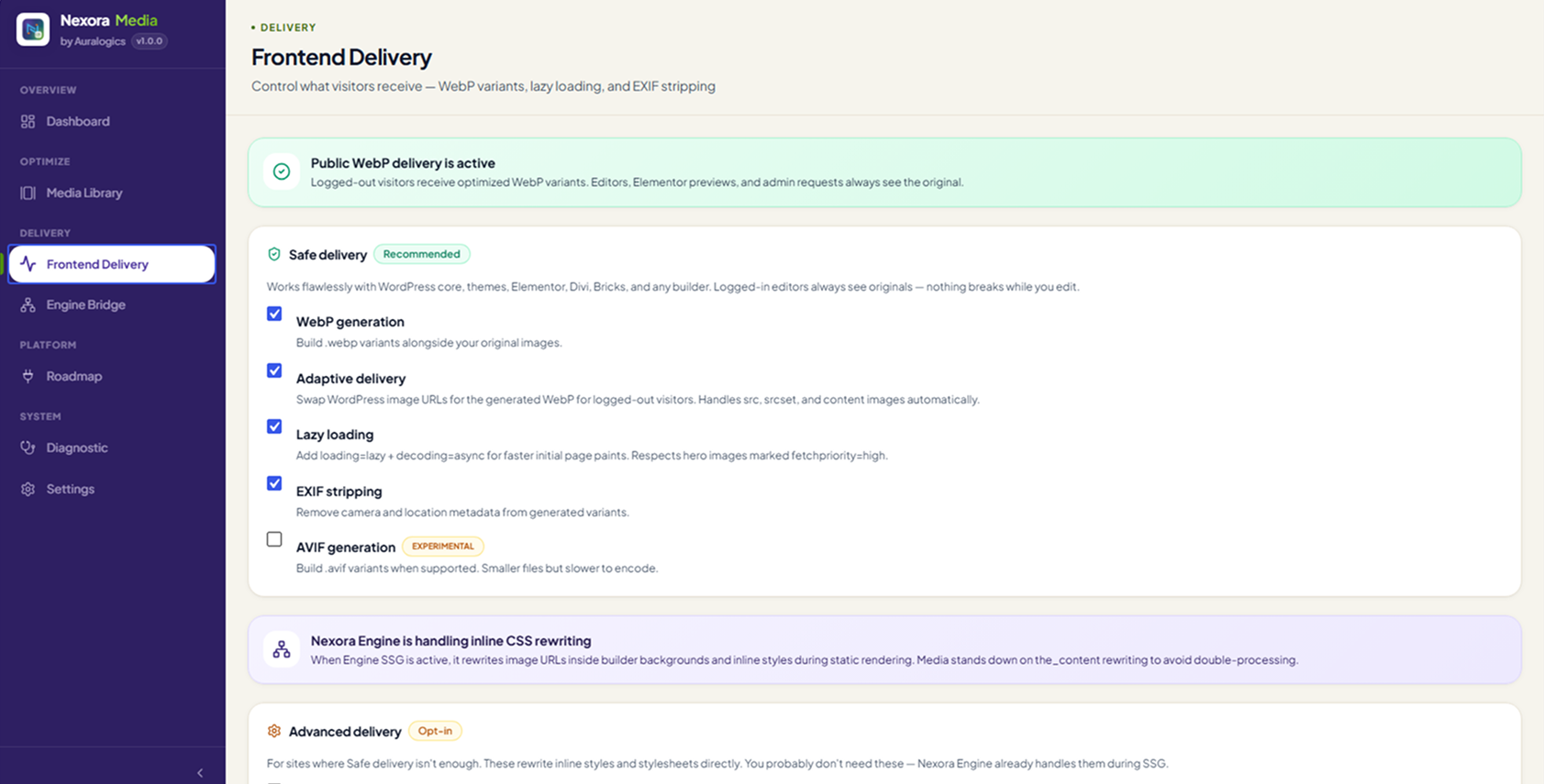Image resolution: width=1544 pixels, height=784 pixels.
Task: Click the Dashboard grid icon
Action: click(x=28, y=121)
